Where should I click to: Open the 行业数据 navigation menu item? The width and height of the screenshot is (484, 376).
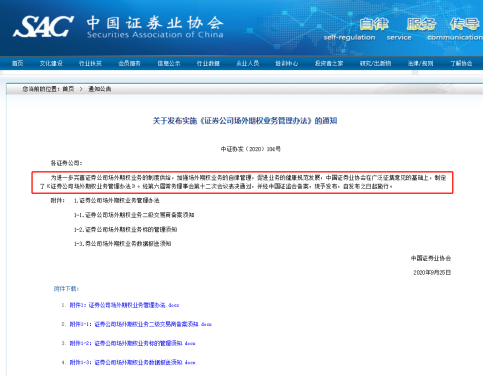pyautogui.click(x=208, y=63)
